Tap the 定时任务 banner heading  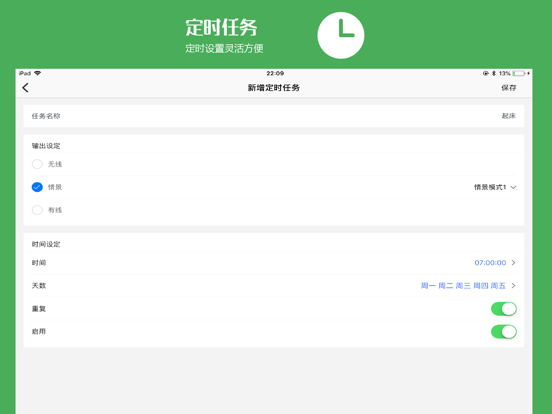point(221,27)
